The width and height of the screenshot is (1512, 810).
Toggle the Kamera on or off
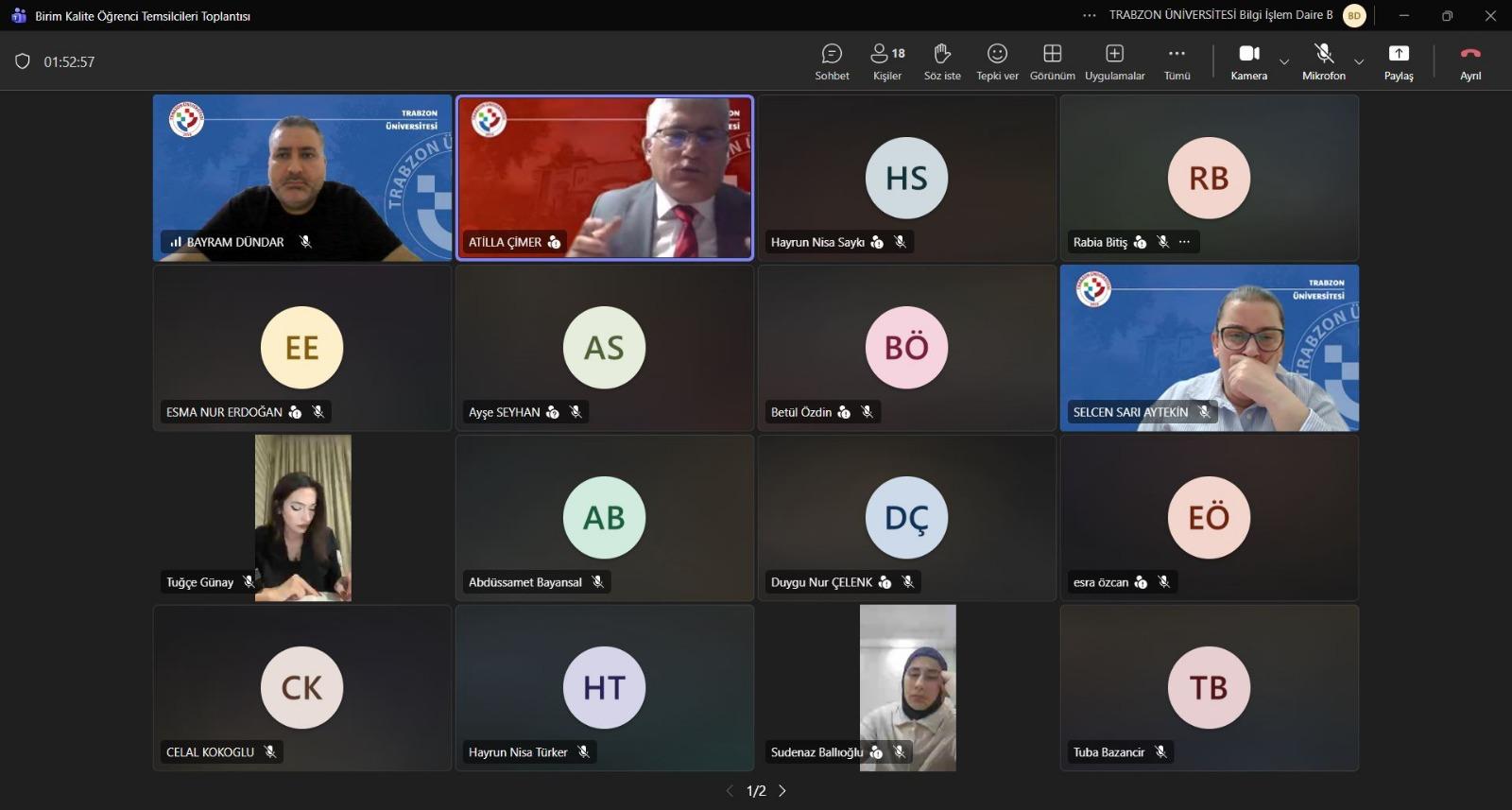pyautogui.click(x=1248, y=61)
